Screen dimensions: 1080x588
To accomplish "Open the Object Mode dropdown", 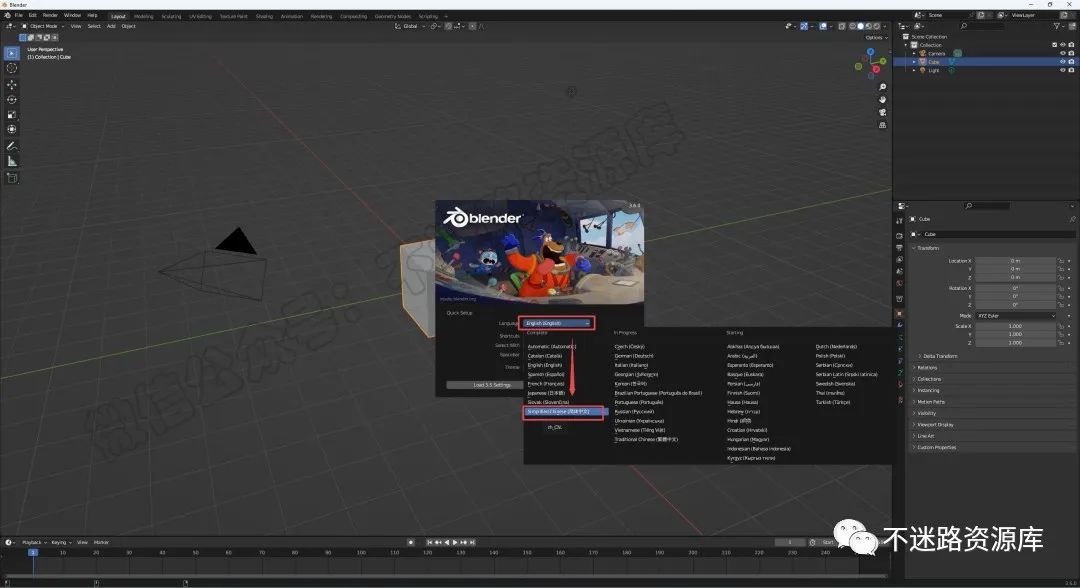I will (43, 26).
